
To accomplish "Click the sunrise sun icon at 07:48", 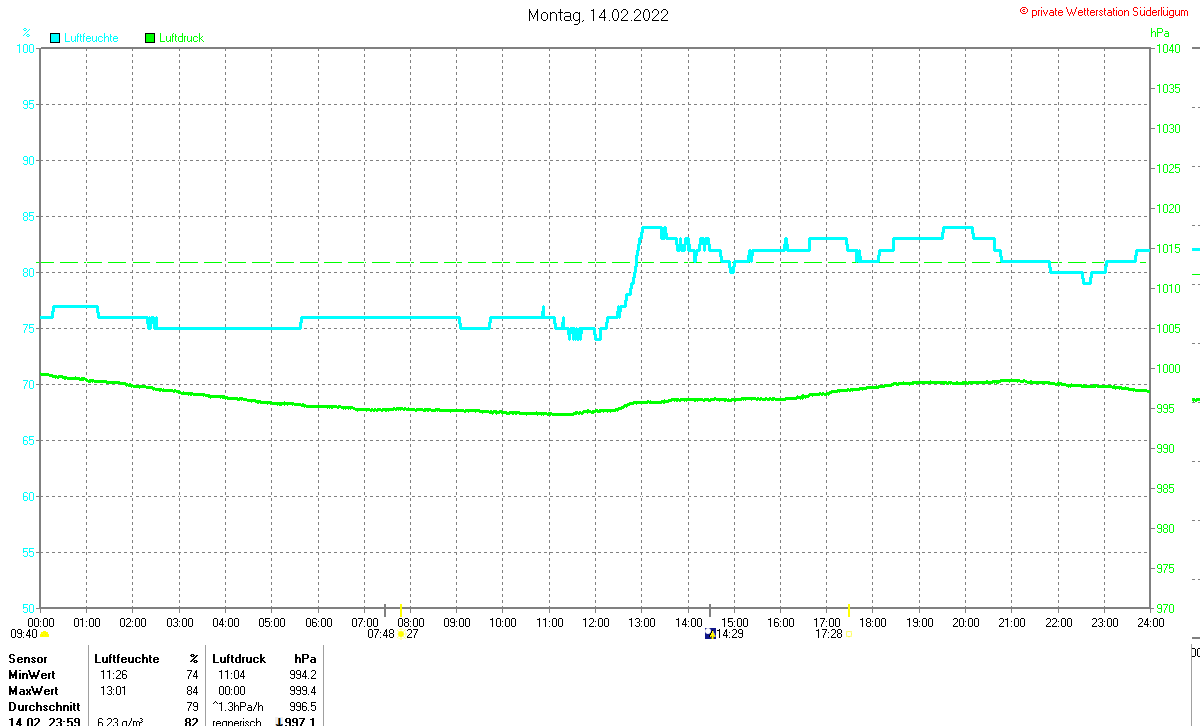I will pyautogui.click(x=401, y=634).
